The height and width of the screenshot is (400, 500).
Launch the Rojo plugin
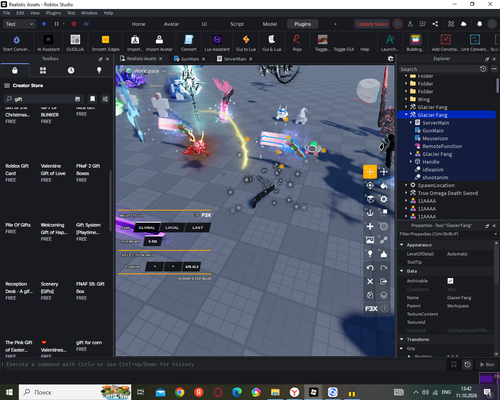[x=297, y=43]
